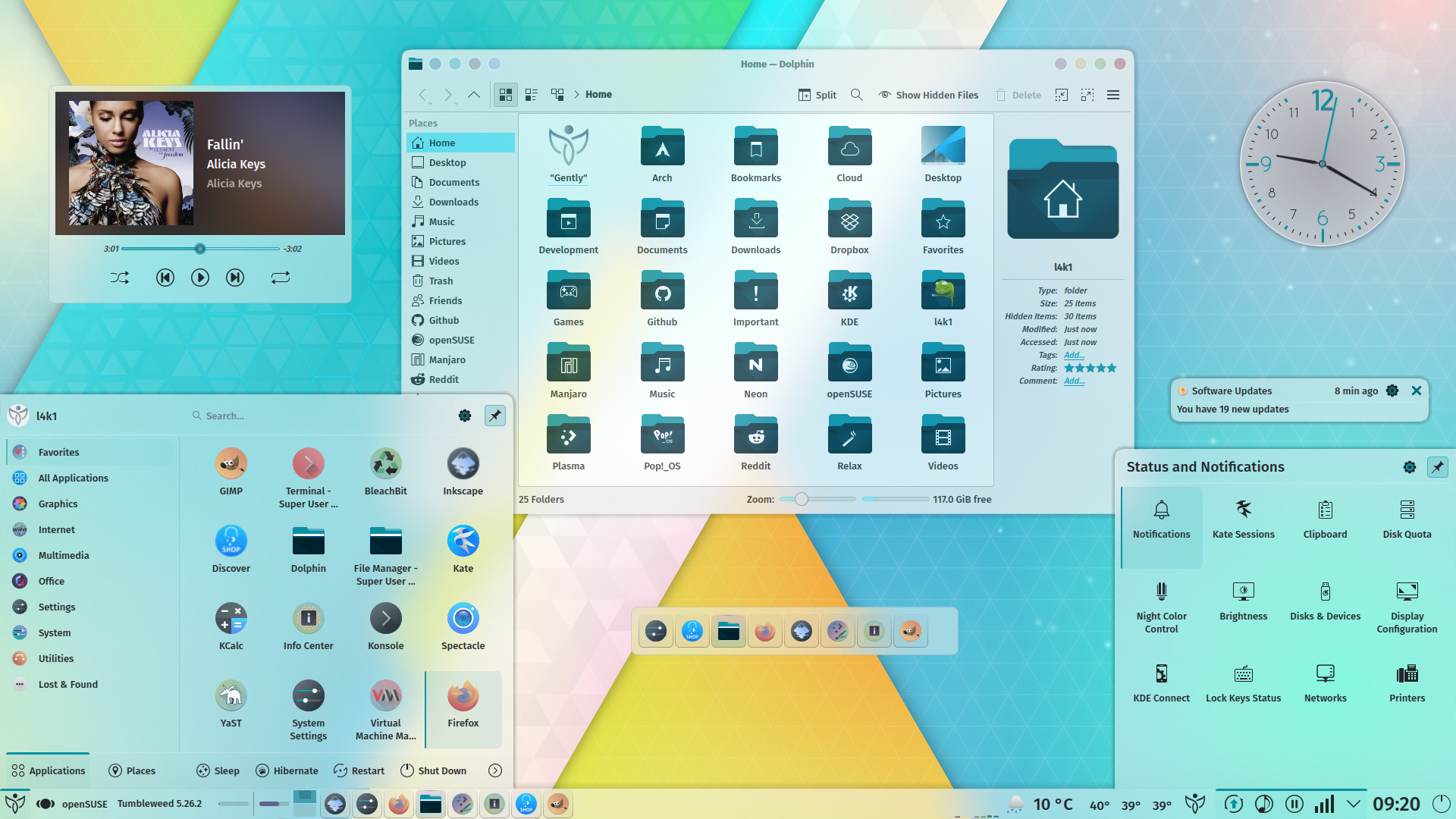Enable Show Hidden Files in Dolphin

pyautogui.click(x=928, y=95)
